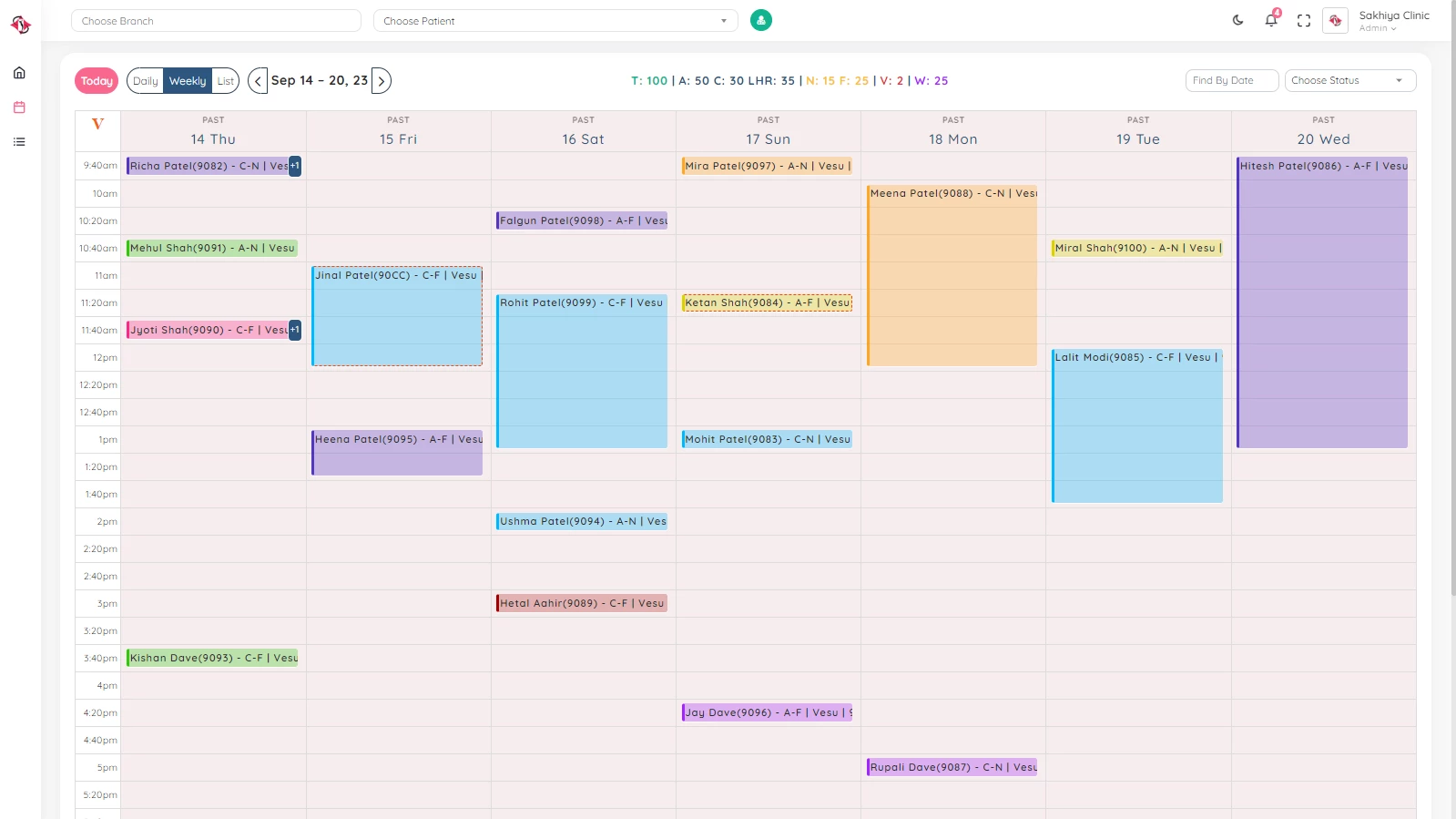This screenshot has width=1456, height=819.
Task: Open list icon in sidebar
Action: (19, 142)
